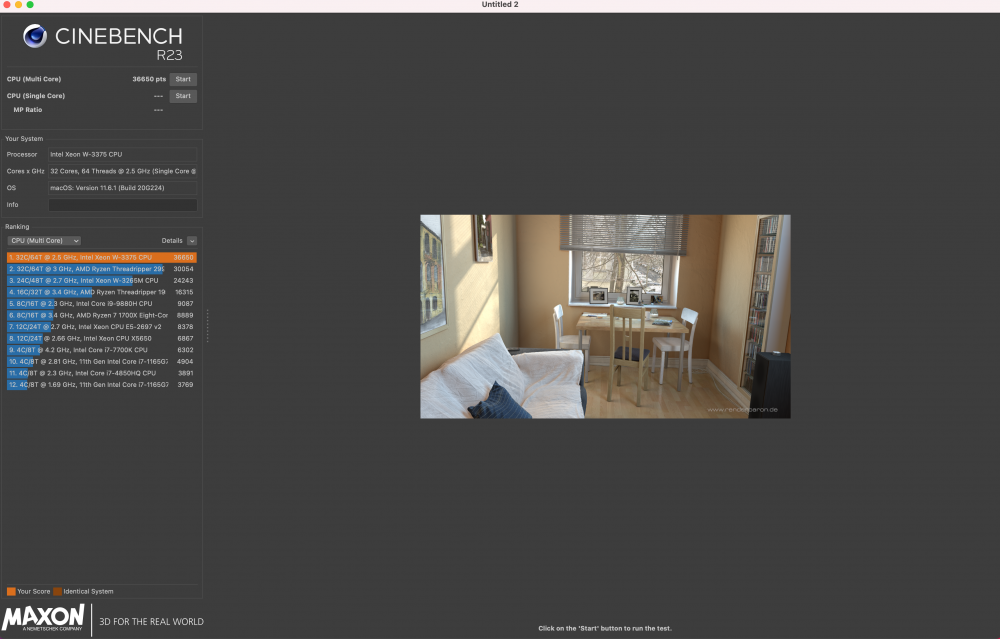Select ranking row 4 Ryzen Threadripper 16315
The width and height of the screenshot is (1000, 639).
tap(101, 292)
